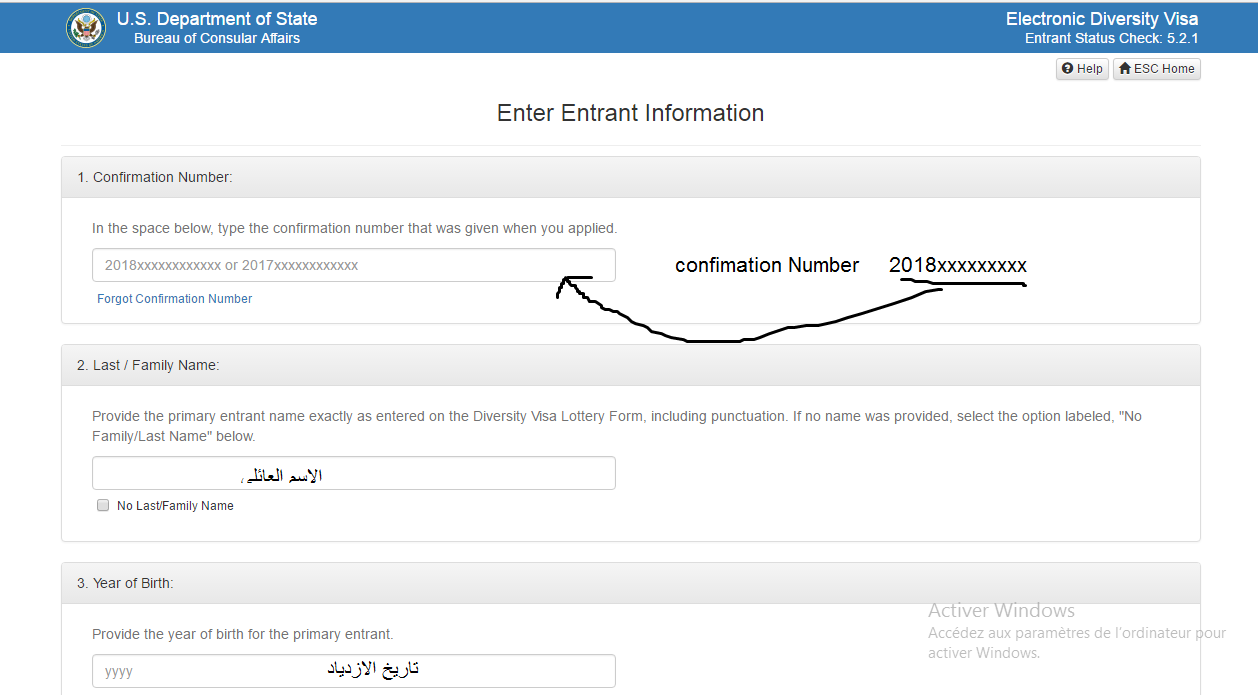Click the U.S. Department of State title
Viewport: 1258px width, 695px height.
[217, 19]
